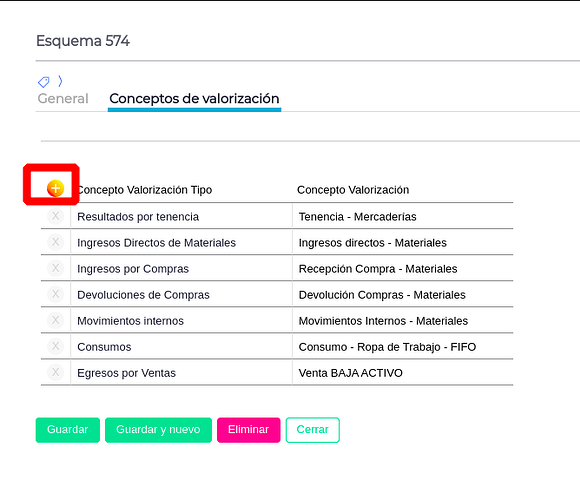Select Conceptos de valorización tab
The height and width of the screenshot is (500, 580).
[x=194, y=99]
